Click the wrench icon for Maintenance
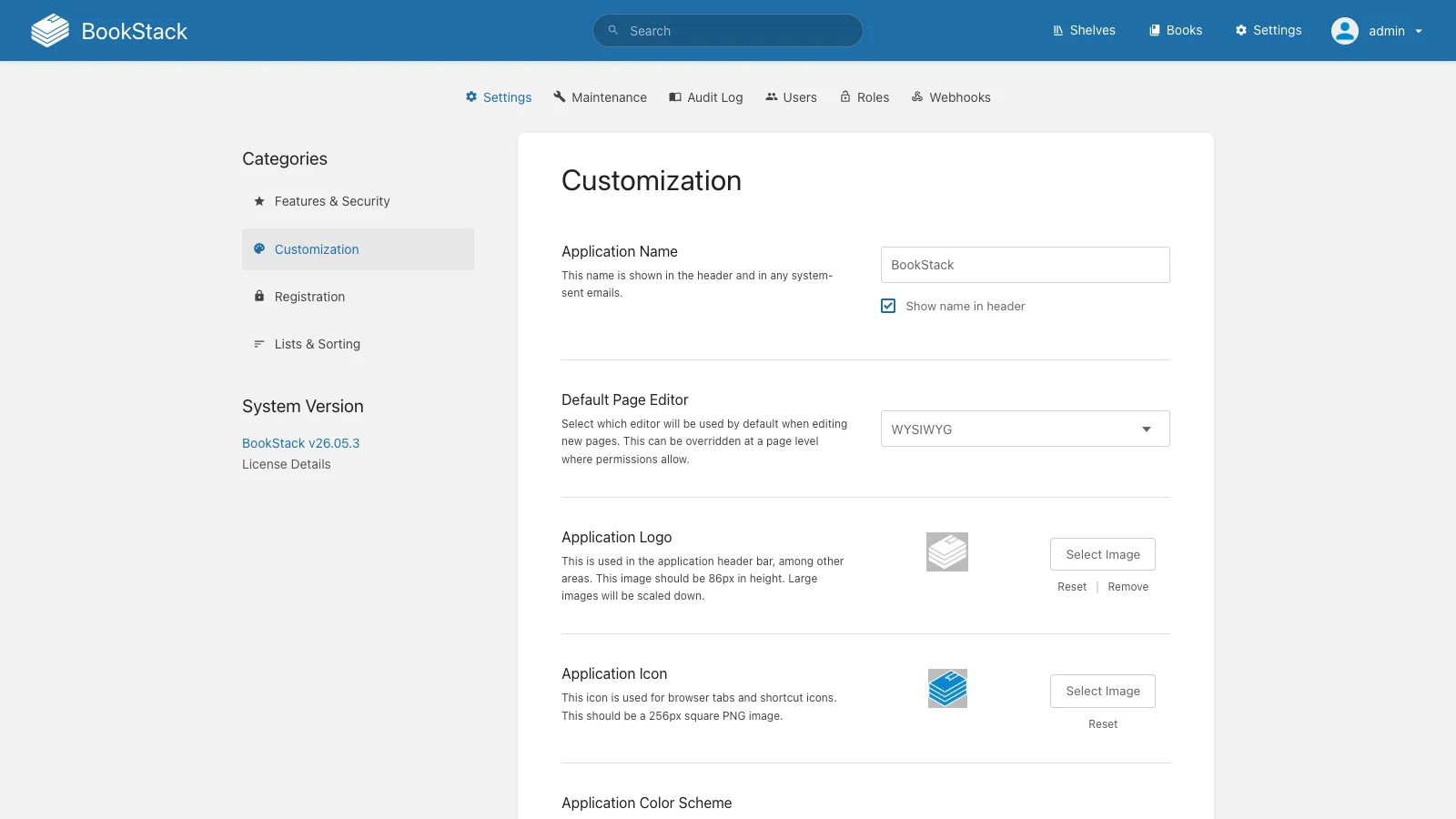1456x819 pixels. (x=560, y=97)
